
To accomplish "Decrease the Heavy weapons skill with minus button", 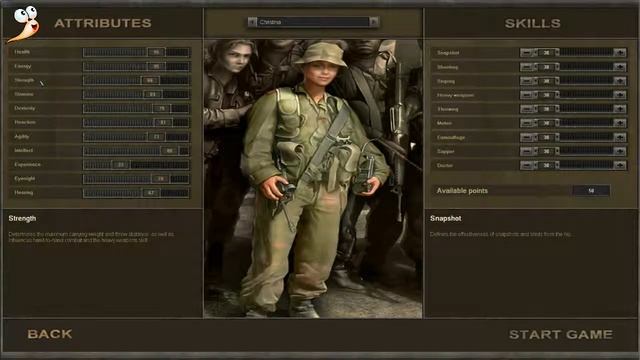I will (527, 95).
